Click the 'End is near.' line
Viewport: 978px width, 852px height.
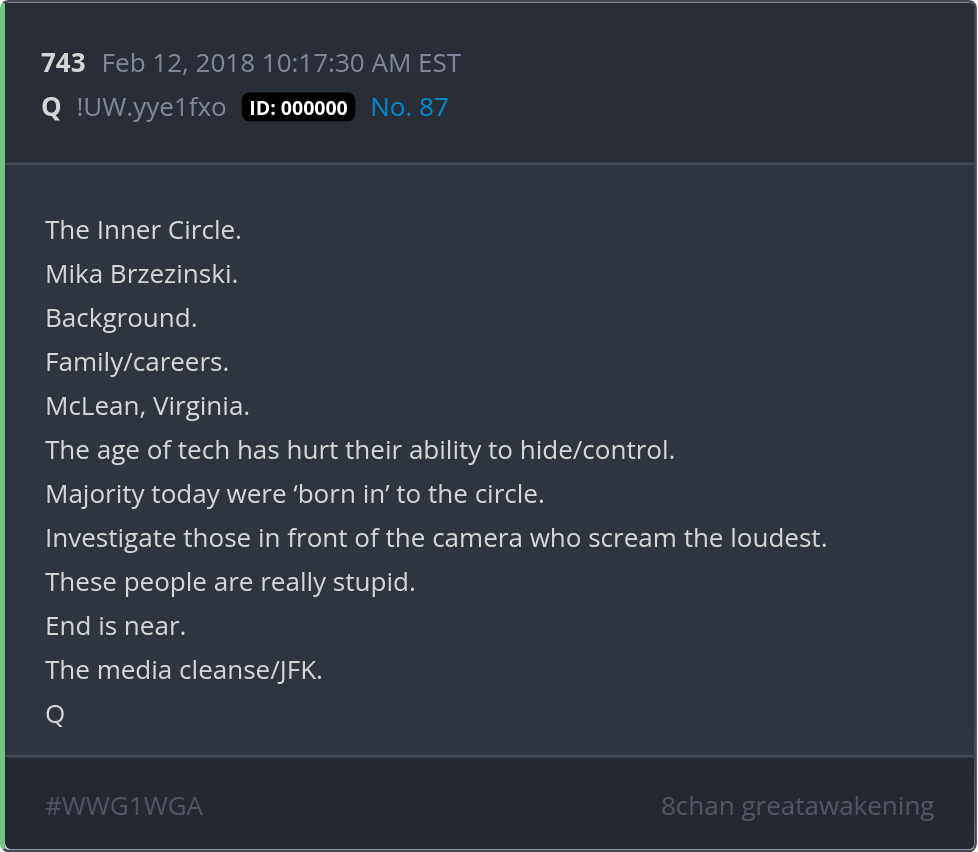(116, 626)
